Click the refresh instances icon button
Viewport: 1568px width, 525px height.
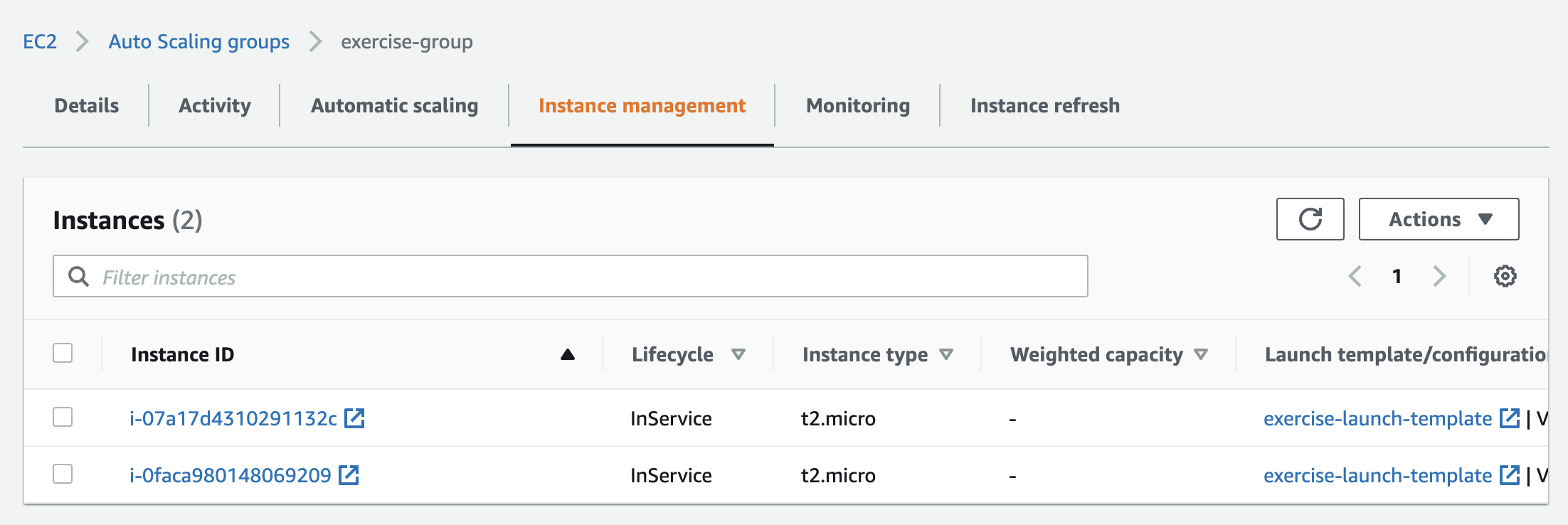click(x=1310, y=219)
